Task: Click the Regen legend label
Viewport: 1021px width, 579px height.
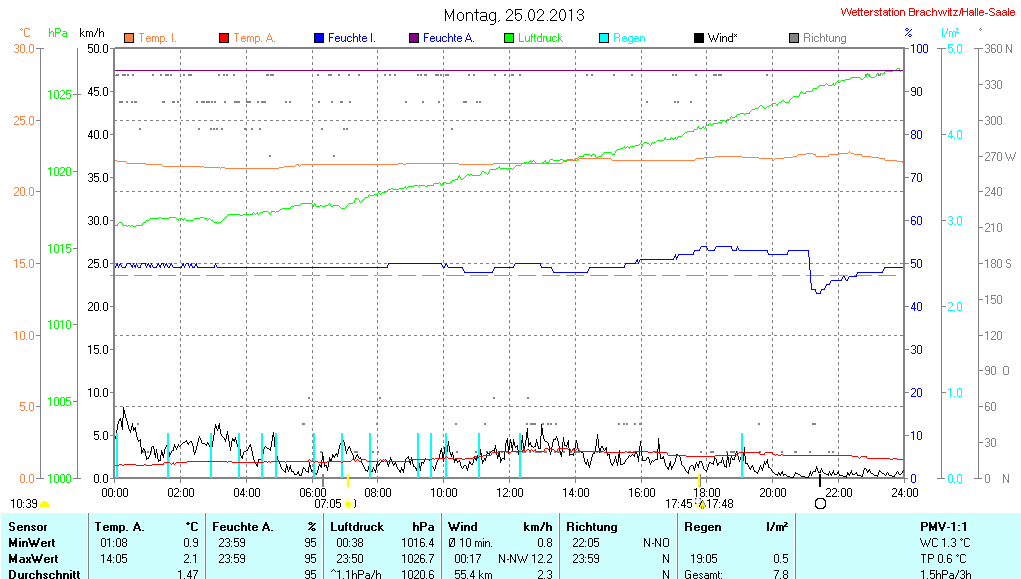Action: (x=629, y=39)
